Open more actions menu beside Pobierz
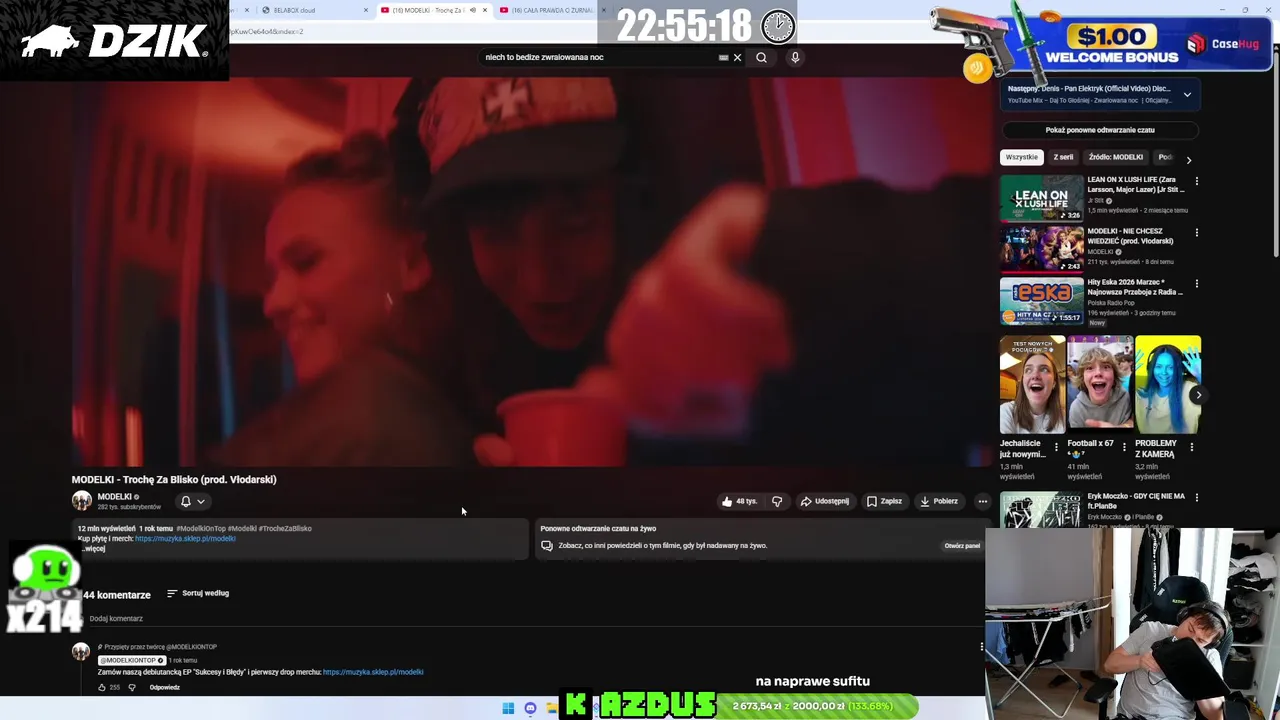The image size is (1280, 720). point(983,501)
